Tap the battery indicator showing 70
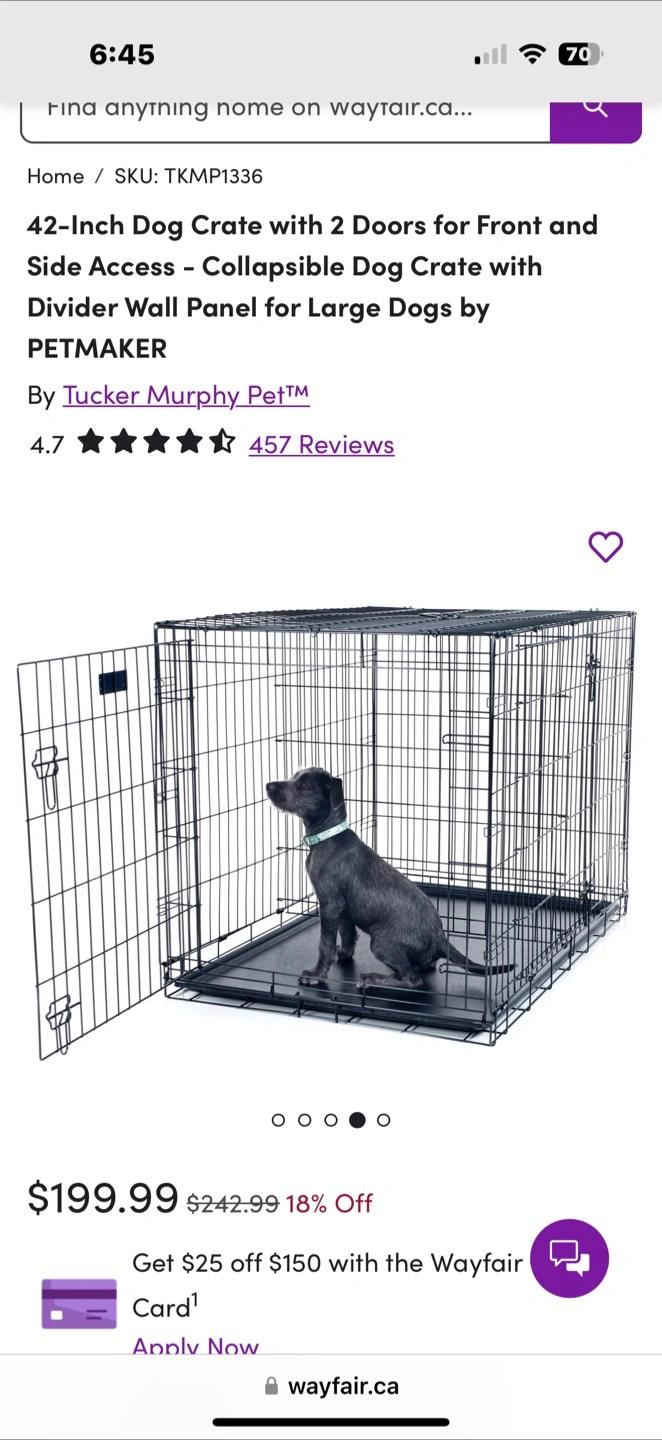The image size is (662, 1440). pos(581,54)
